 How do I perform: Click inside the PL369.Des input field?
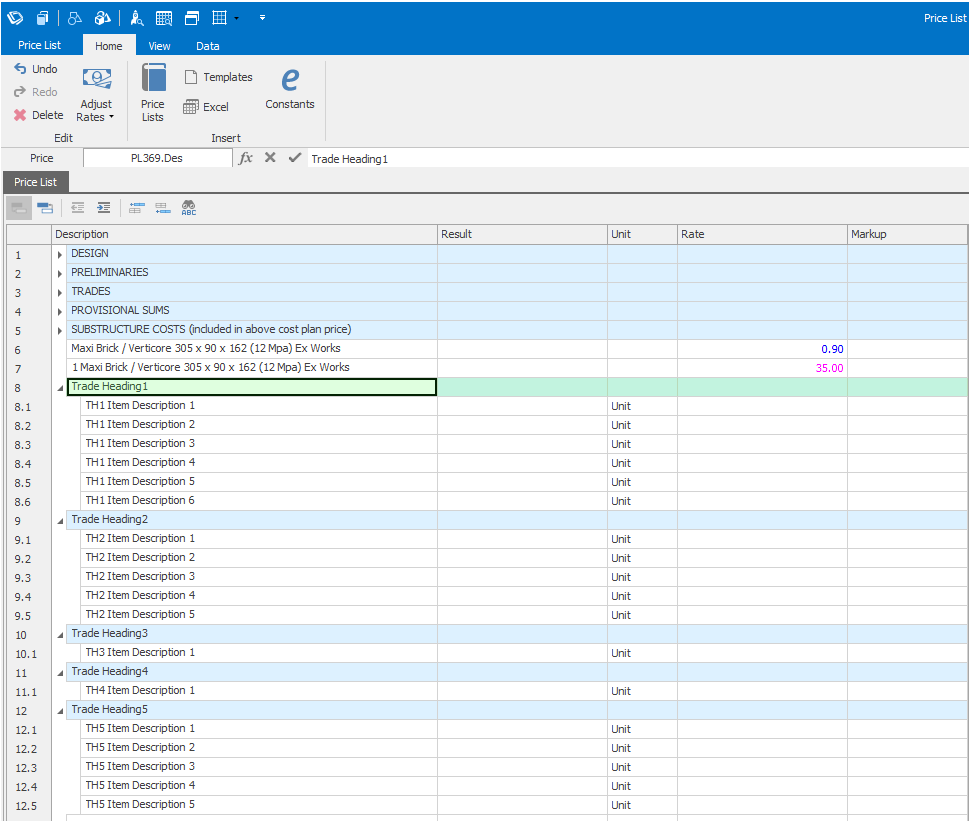155,157
